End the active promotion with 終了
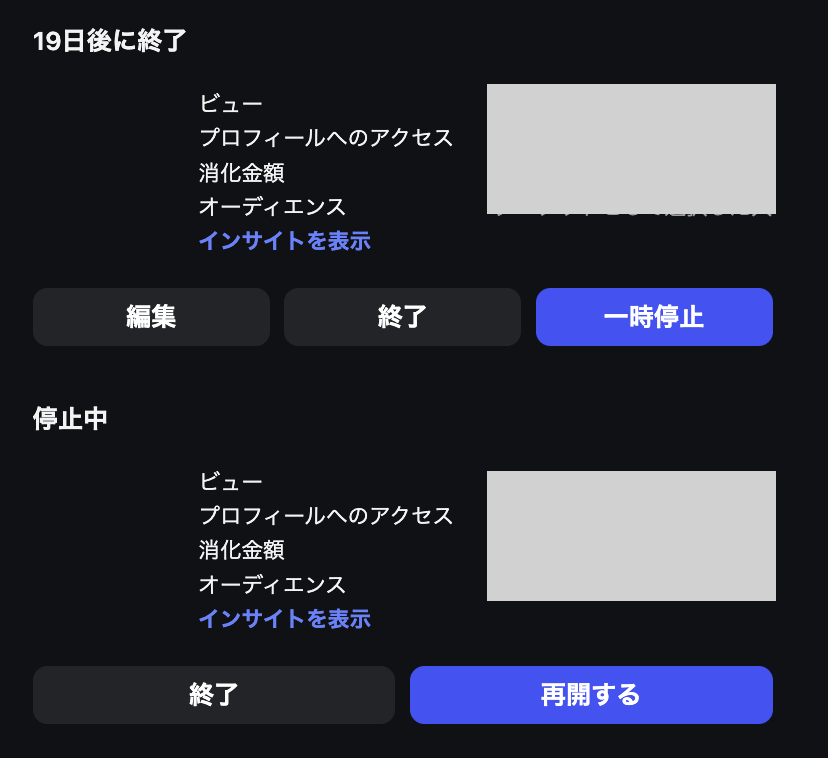Screen dimensions: 828x758 coord(402,317)
